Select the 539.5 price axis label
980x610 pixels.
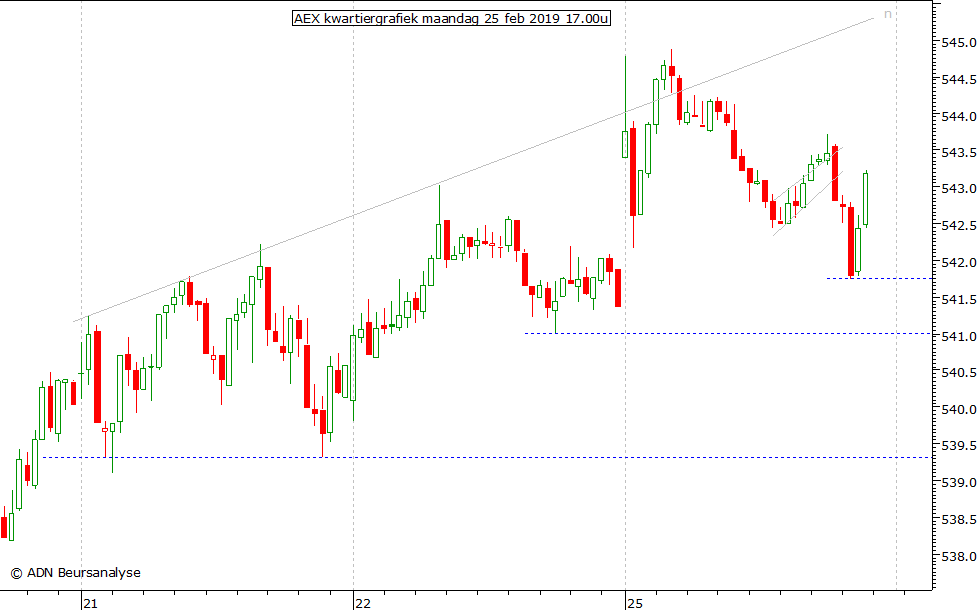tap(959, 446)
